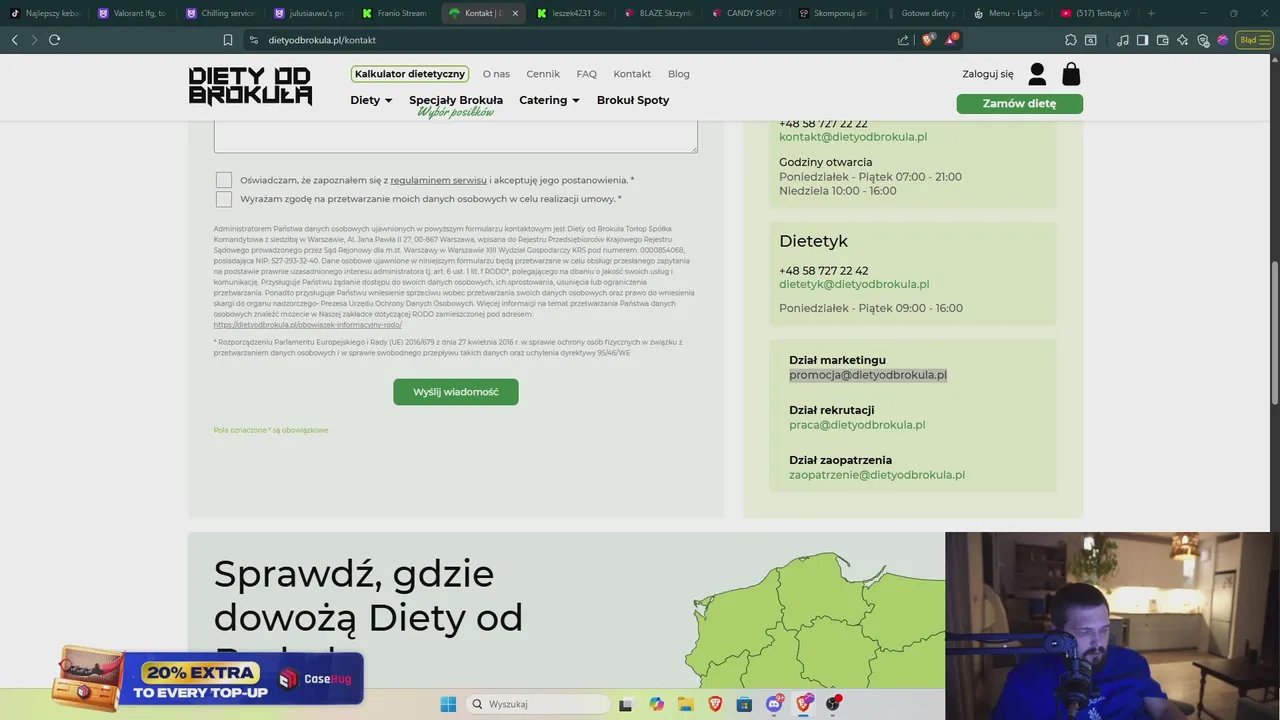Click the praca@dietyodbrokula.pl email link
The height and width of the screenshot is (720, 1280).
pos(857,425)
